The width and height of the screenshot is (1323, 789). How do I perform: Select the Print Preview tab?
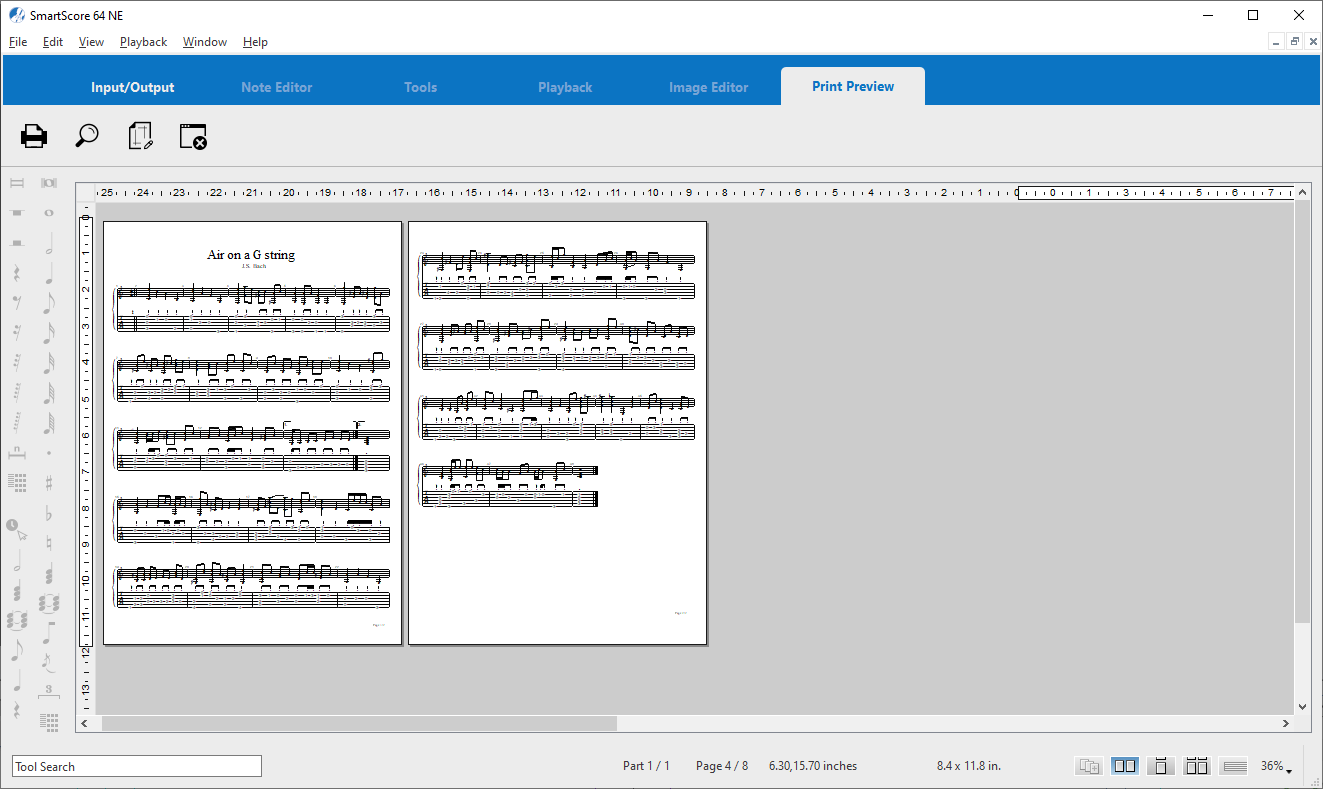point(853,86)
